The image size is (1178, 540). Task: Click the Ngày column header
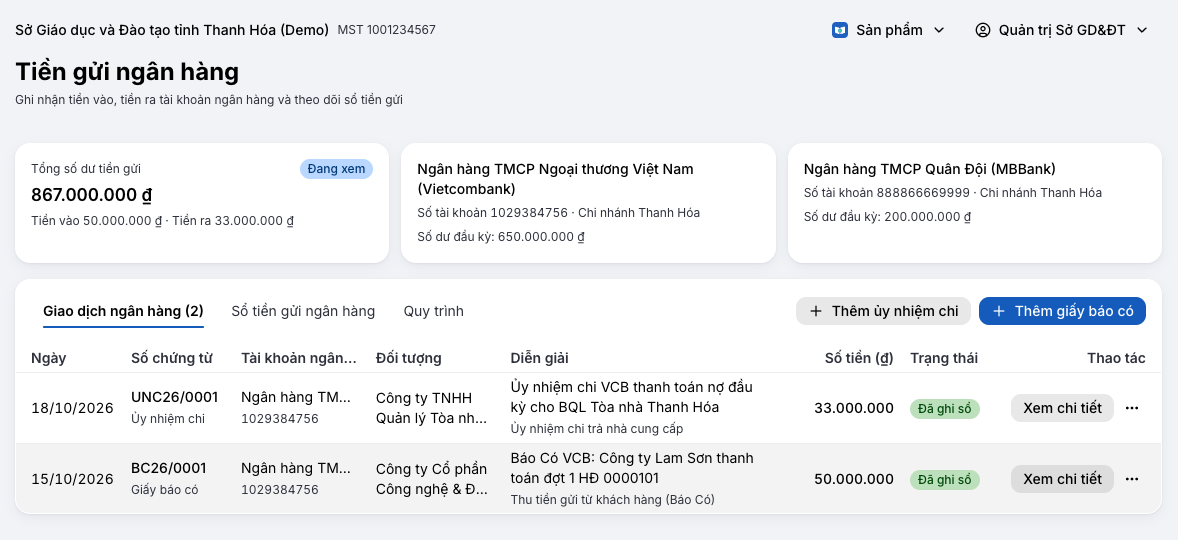click(x=49, y=358)
